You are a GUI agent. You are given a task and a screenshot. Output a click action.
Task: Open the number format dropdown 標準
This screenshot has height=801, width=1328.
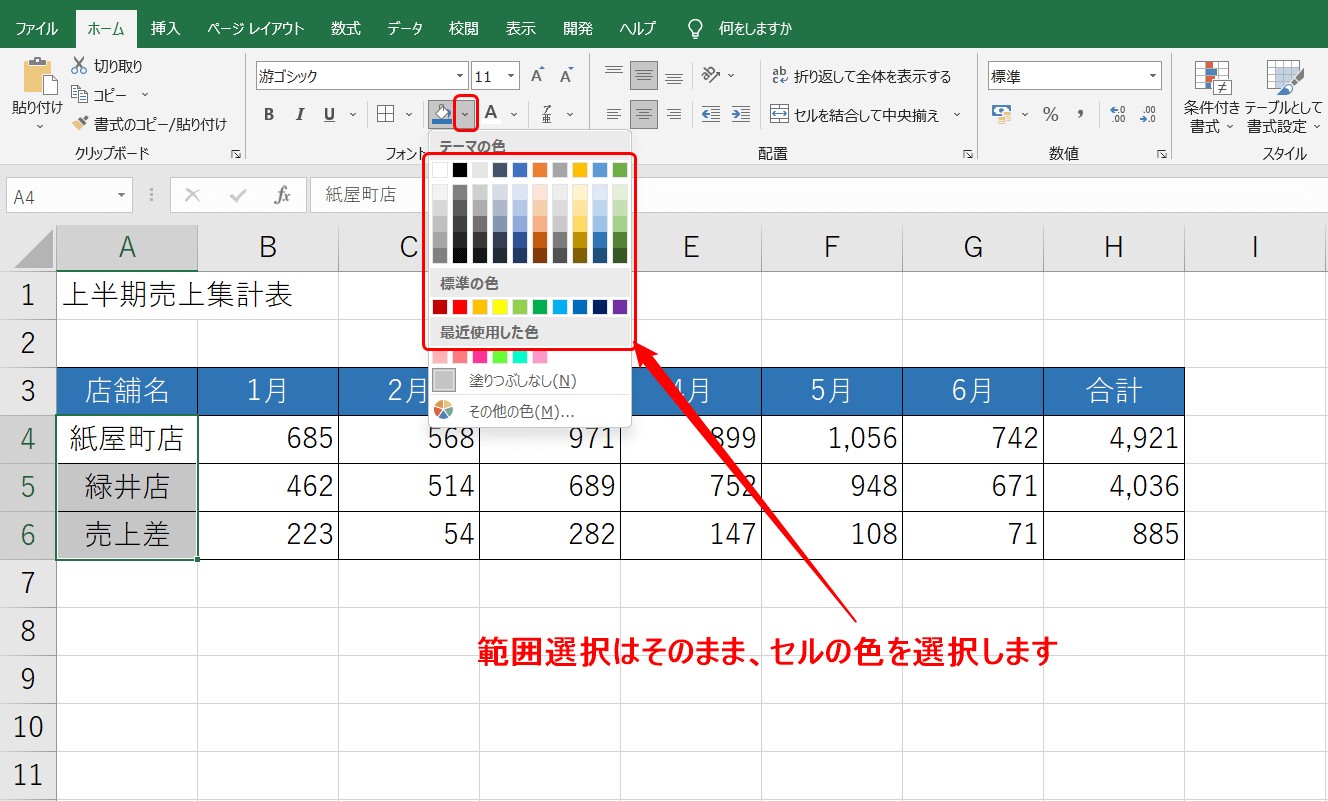click(x=1153, y=76)
